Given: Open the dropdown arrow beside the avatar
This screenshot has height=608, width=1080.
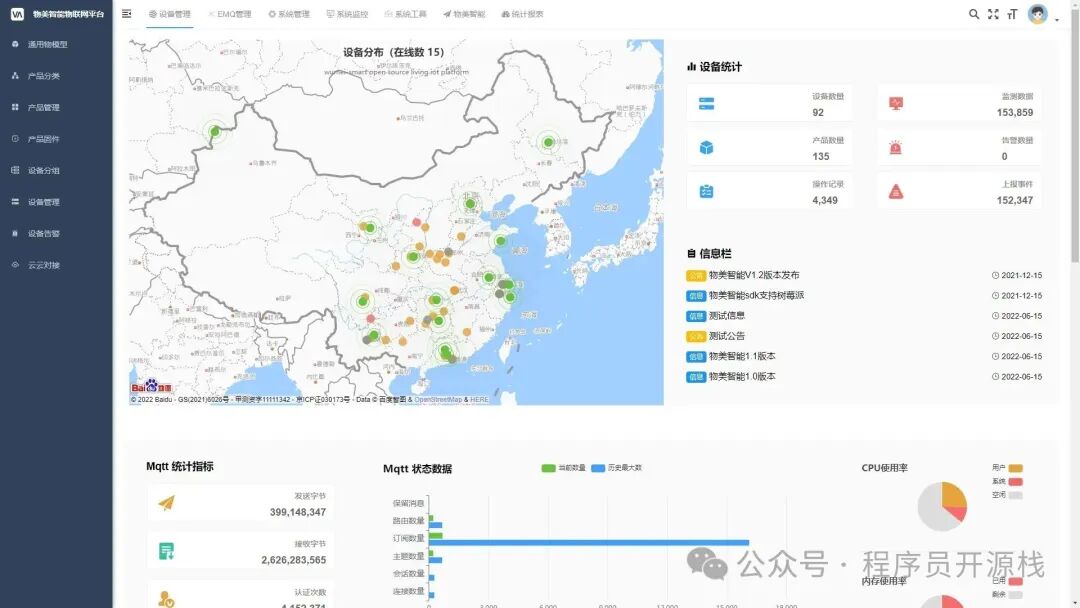Looking at the screenshot, I should (x=1056, y=17).
